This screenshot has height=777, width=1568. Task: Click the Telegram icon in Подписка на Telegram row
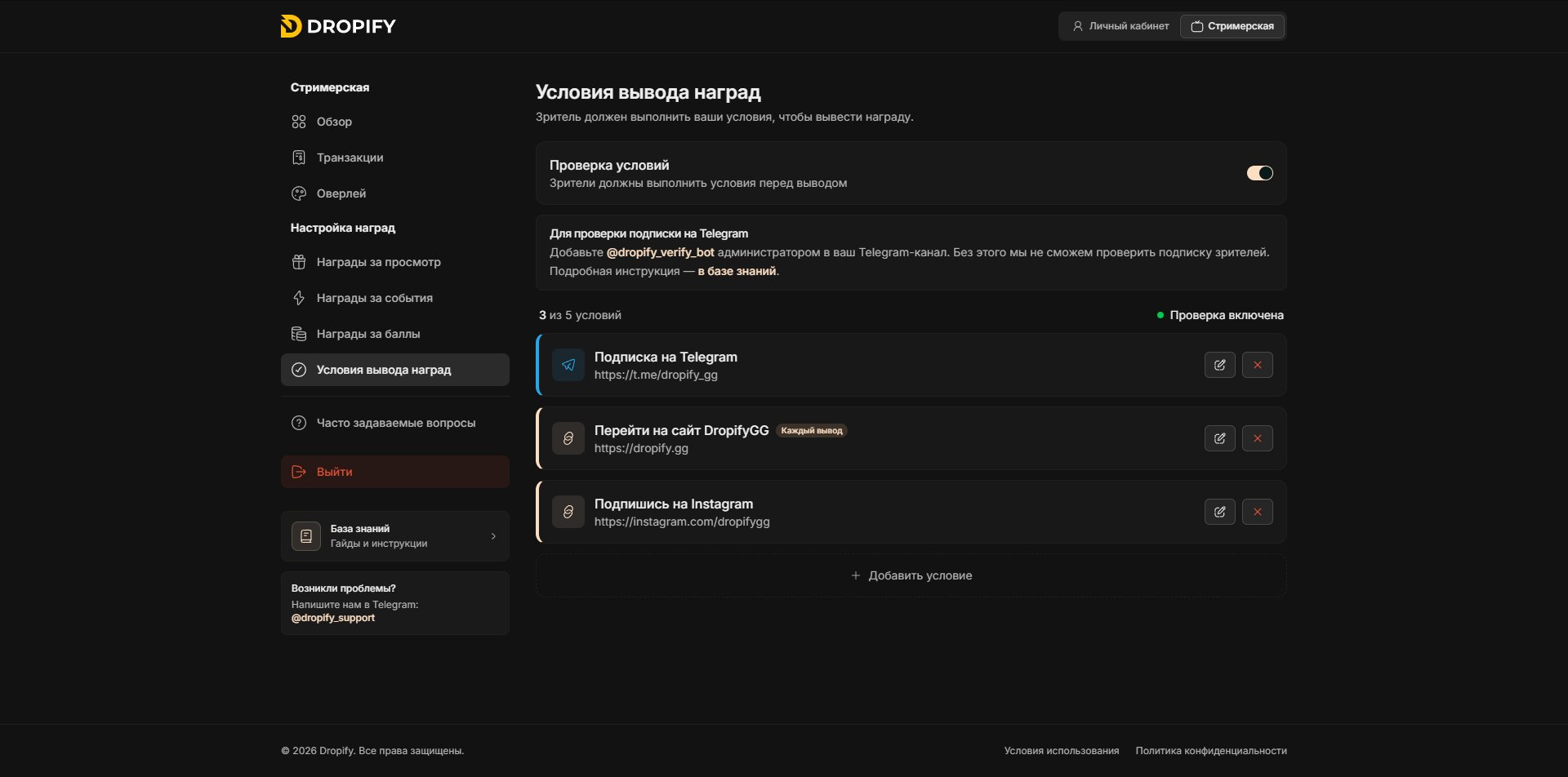click(x=568, y=365)
